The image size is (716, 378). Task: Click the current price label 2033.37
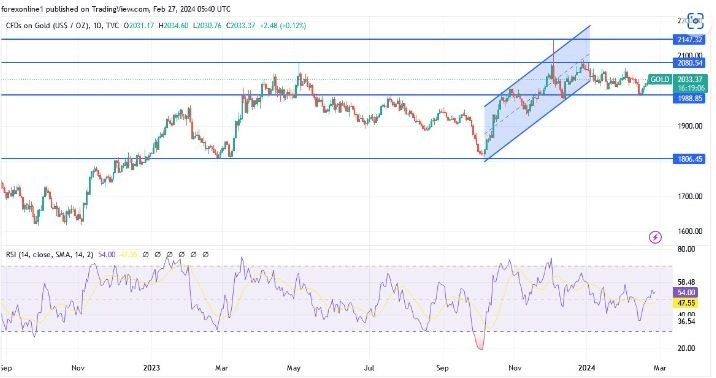690,79
